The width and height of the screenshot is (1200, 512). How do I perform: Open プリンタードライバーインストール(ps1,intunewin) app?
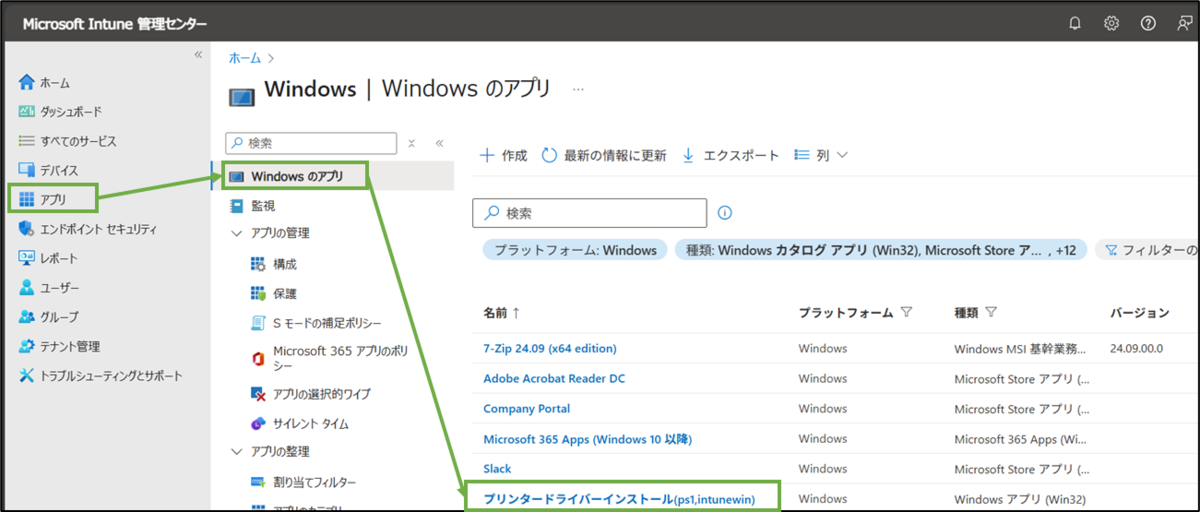pyautogui.click(x=619, y=497)
